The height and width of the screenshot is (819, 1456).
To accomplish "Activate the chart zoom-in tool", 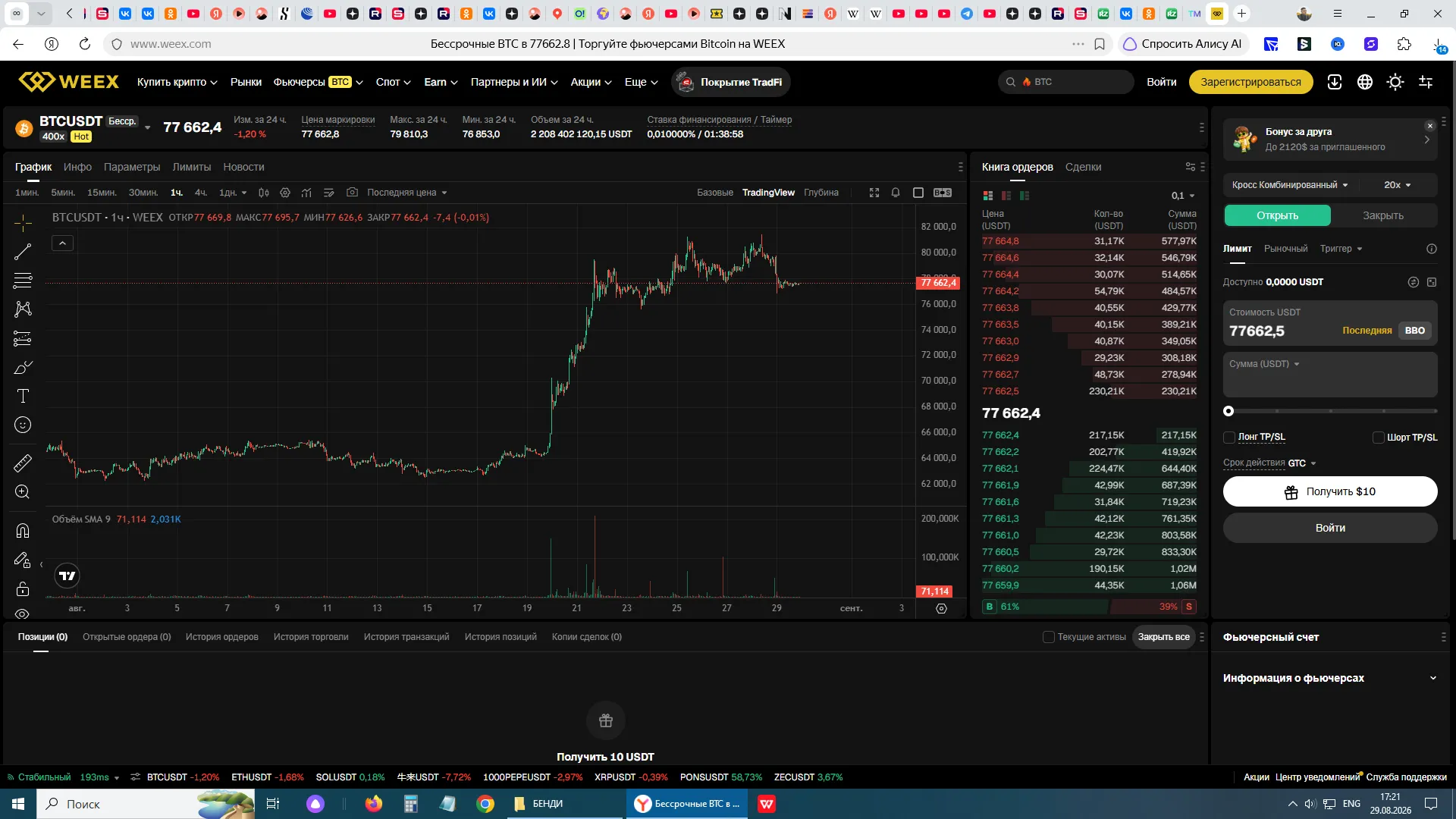I will pyautogui.click(x=23, y=491).
